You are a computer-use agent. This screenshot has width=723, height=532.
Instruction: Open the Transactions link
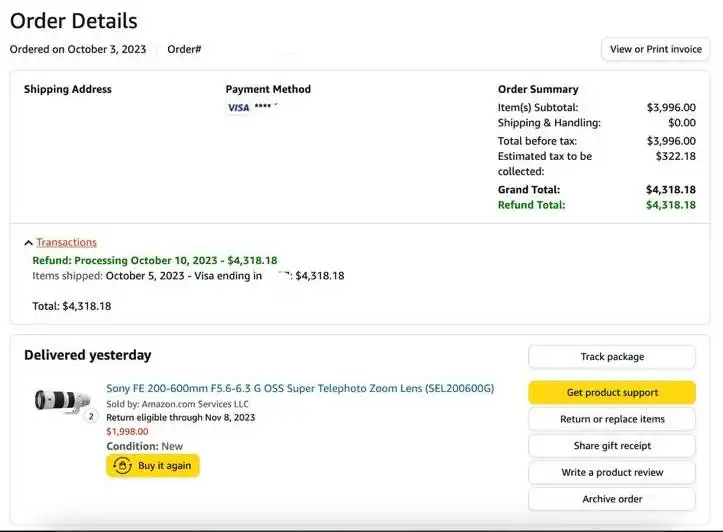(66, 242)
